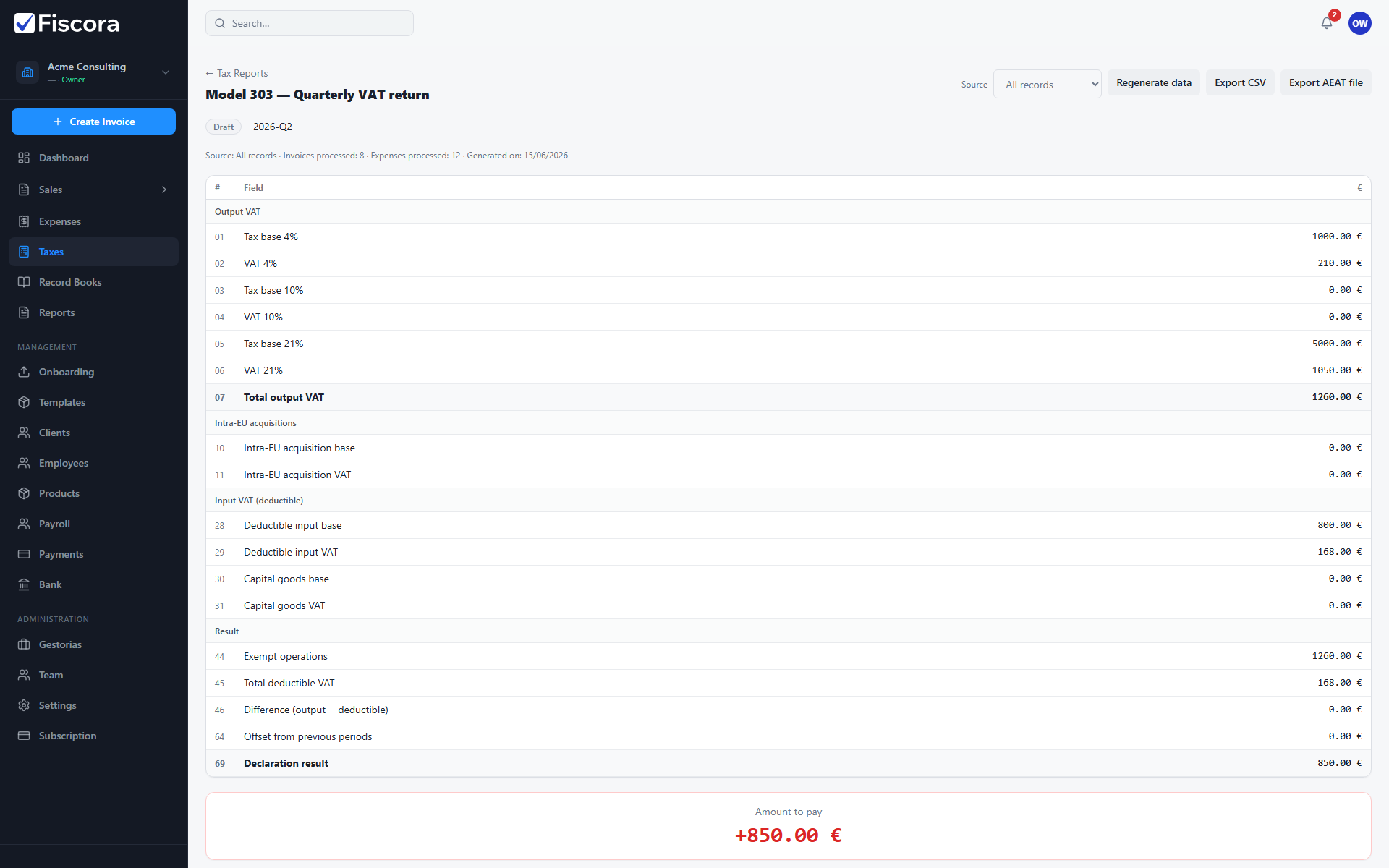This screenshot has height=868, width=1389.
Task: Go back to Tax Reports
Action: point(237,73)
